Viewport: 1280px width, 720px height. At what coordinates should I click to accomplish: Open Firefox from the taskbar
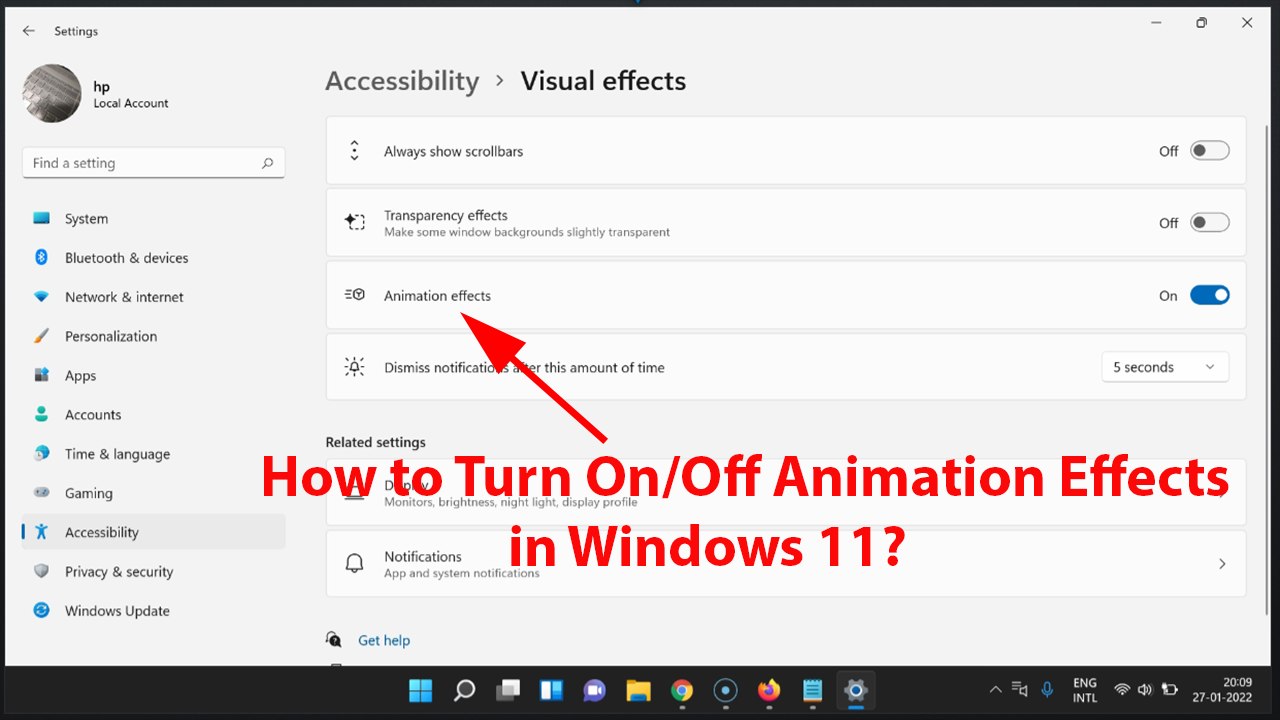click(769, 690)
